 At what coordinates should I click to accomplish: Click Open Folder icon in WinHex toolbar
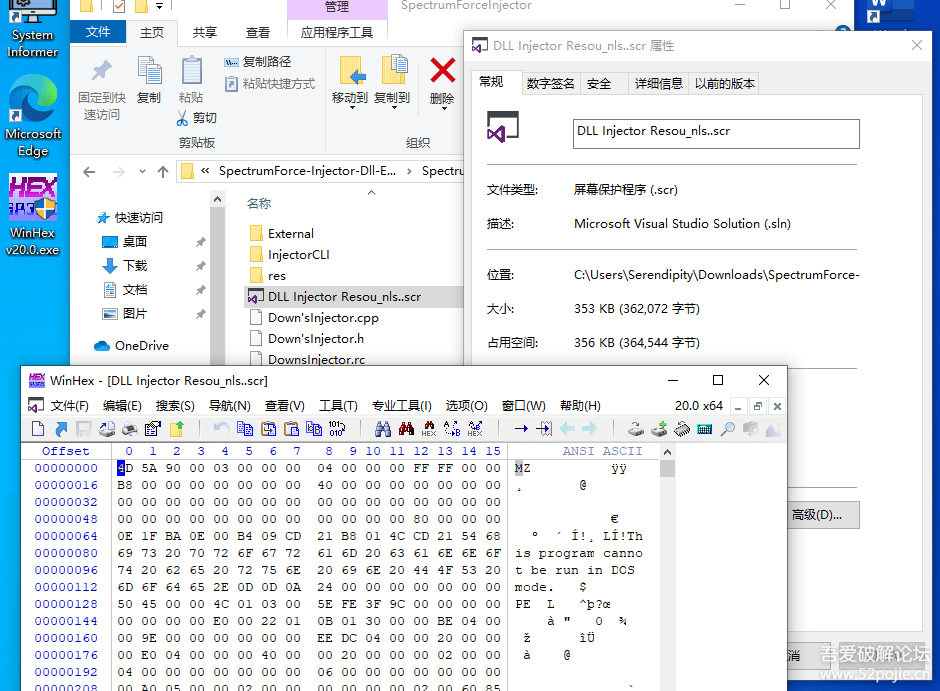tap(177, 429)
